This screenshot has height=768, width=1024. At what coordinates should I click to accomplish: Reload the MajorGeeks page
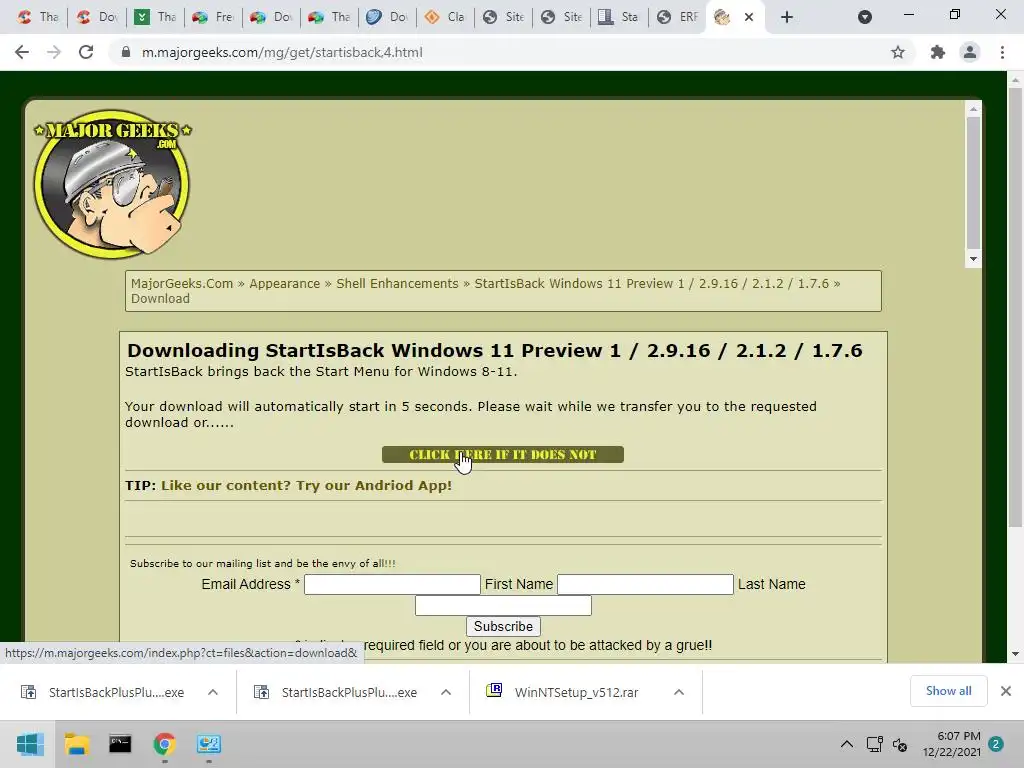coord(86,52)
